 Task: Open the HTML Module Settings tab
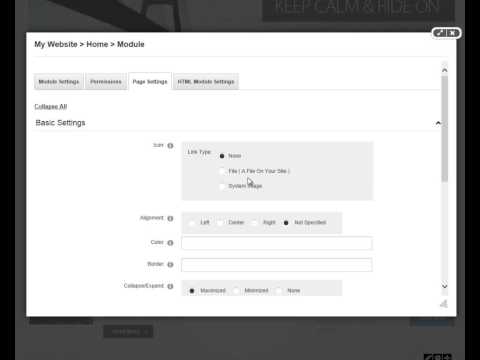[x=206, y=82]
